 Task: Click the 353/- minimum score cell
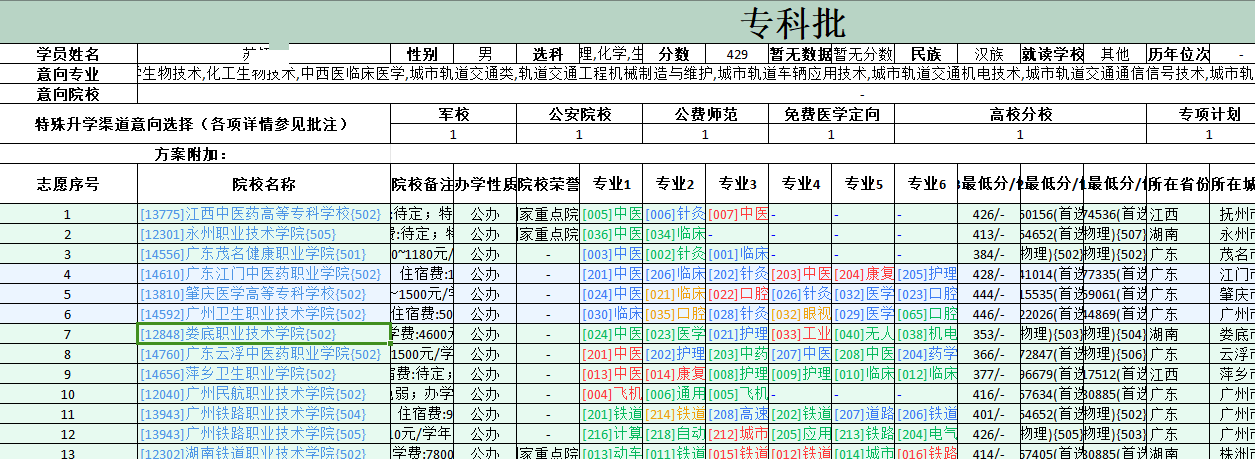click(989, 334)
